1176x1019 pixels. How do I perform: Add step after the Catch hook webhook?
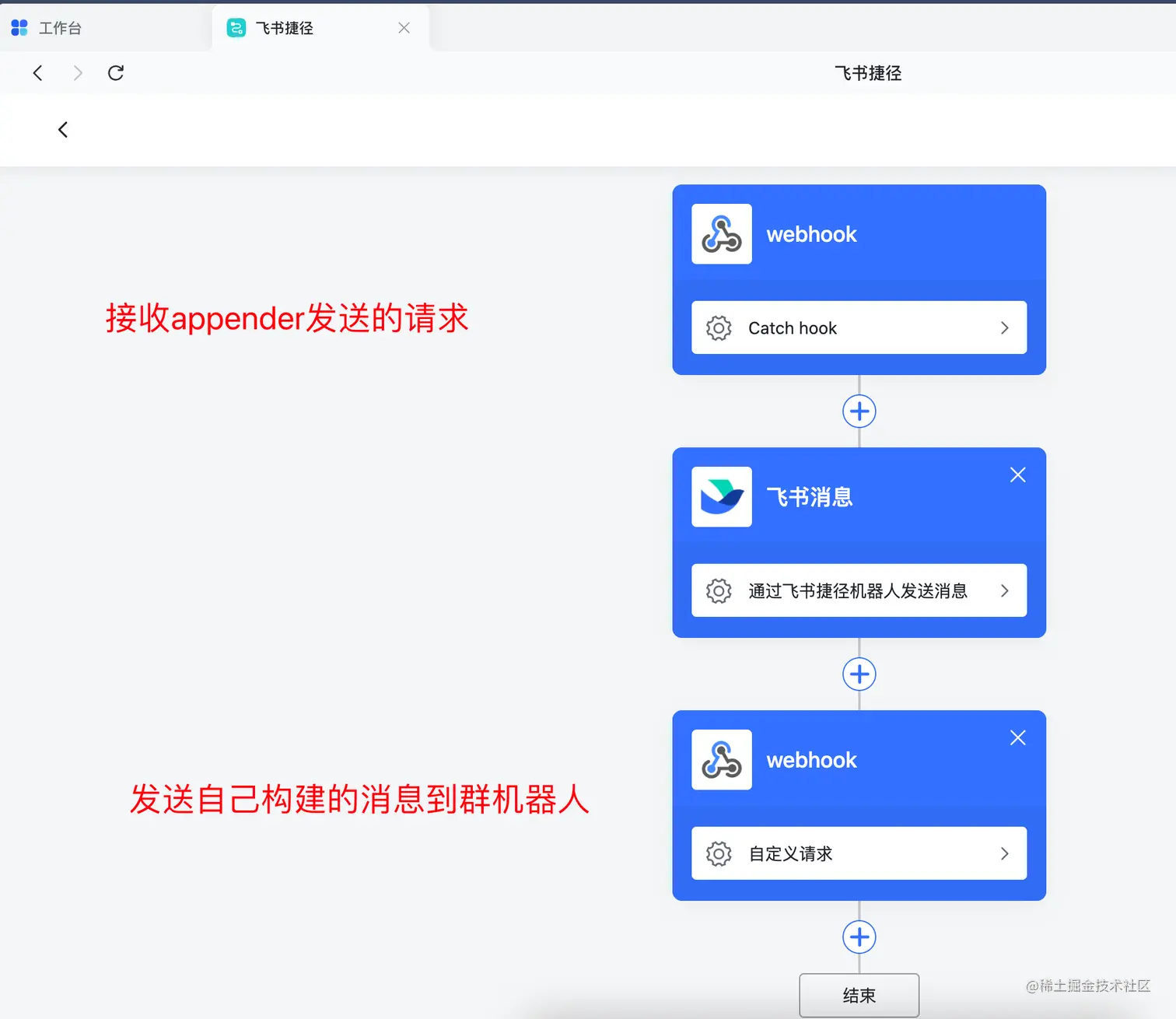859,411
